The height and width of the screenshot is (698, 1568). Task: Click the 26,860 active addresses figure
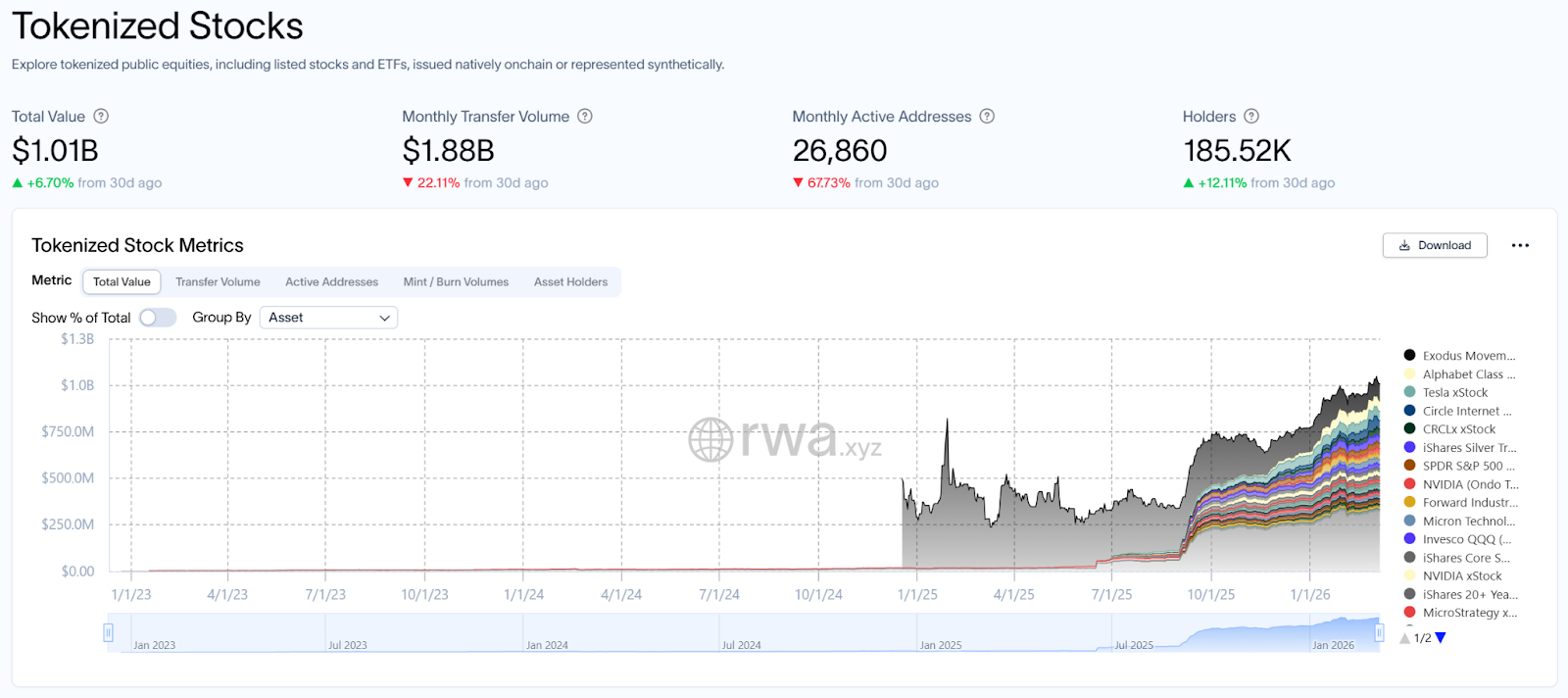[840, 151]
